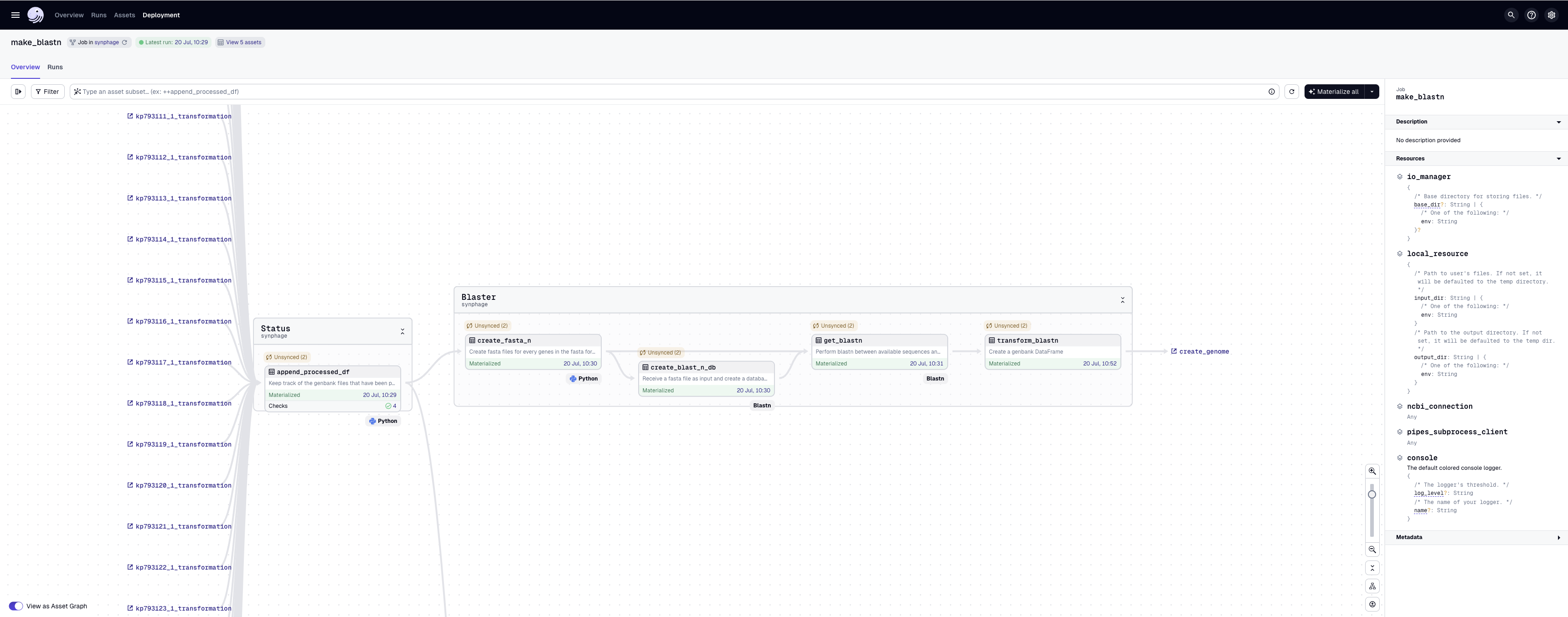Open the synphage code location link
This screenshot has width=1568, height=617.
[x=107, y=42]
